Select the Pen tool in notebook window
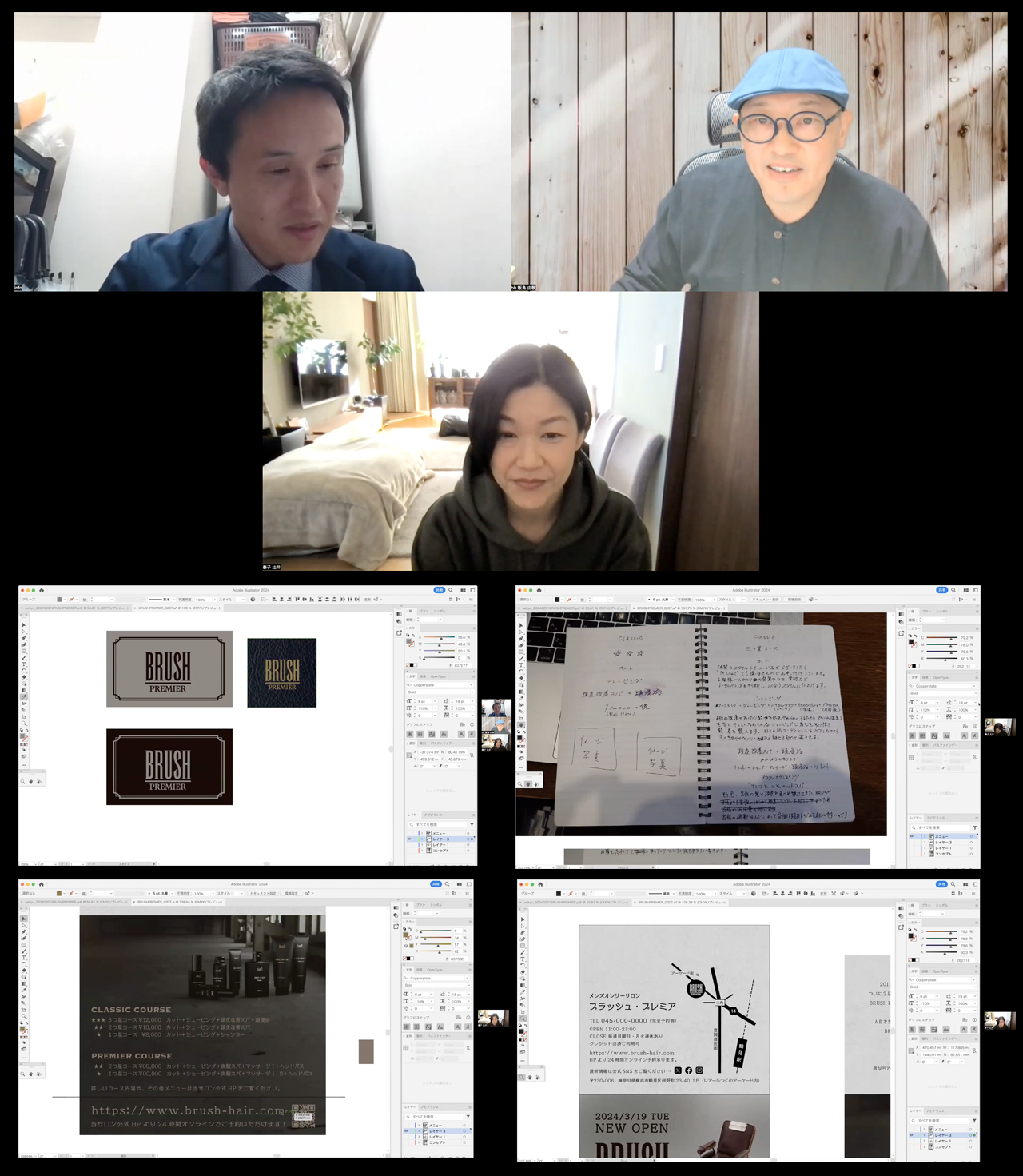Viewport: 1023px width, 1176px height. [x=521, y=638]
